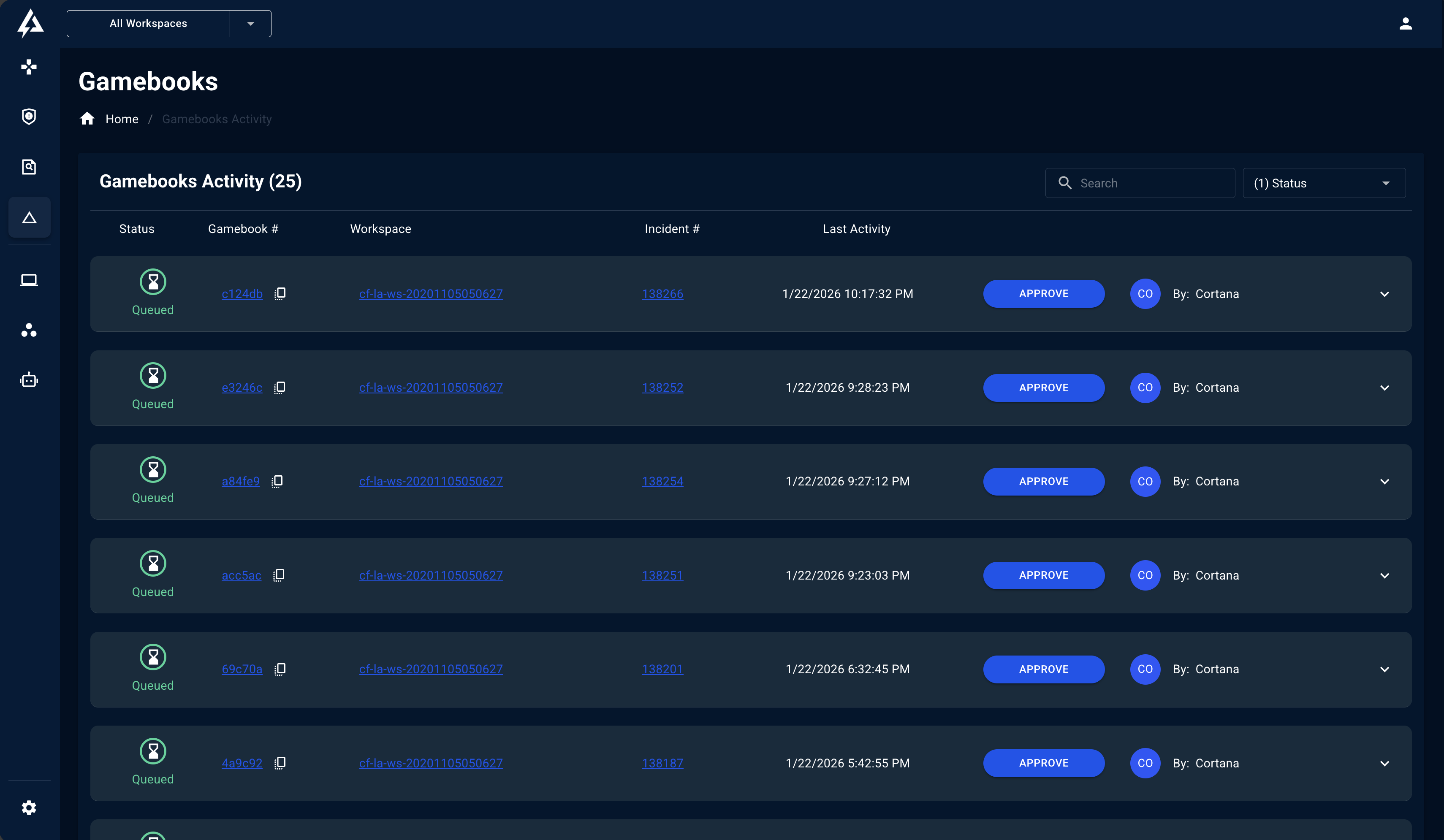Select the triangle Gamebooks sidebar item
The image size is (1444, 840).
[x=29, y=218]
